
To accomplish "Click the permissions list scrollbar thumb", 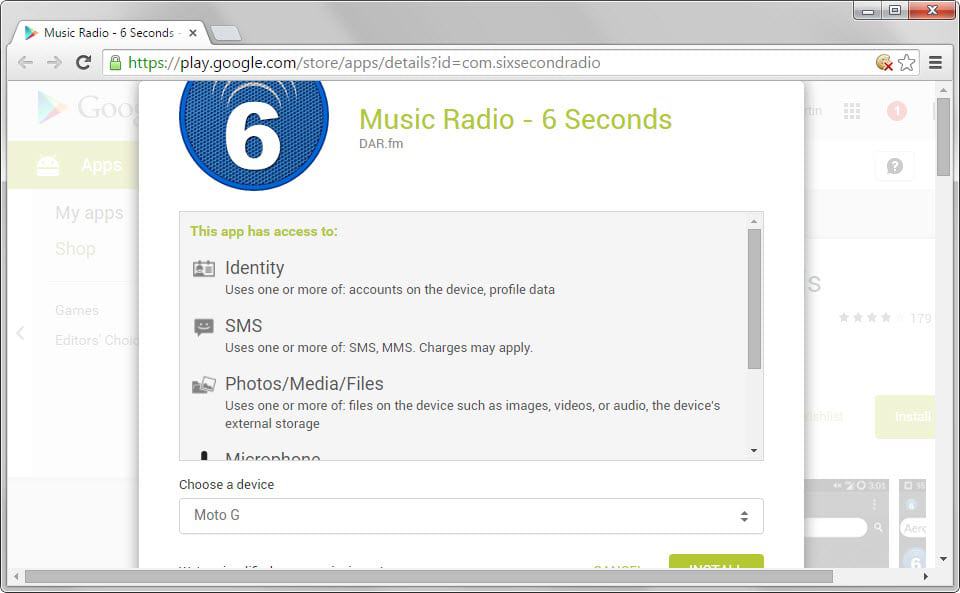I will (x=754, y=299).
